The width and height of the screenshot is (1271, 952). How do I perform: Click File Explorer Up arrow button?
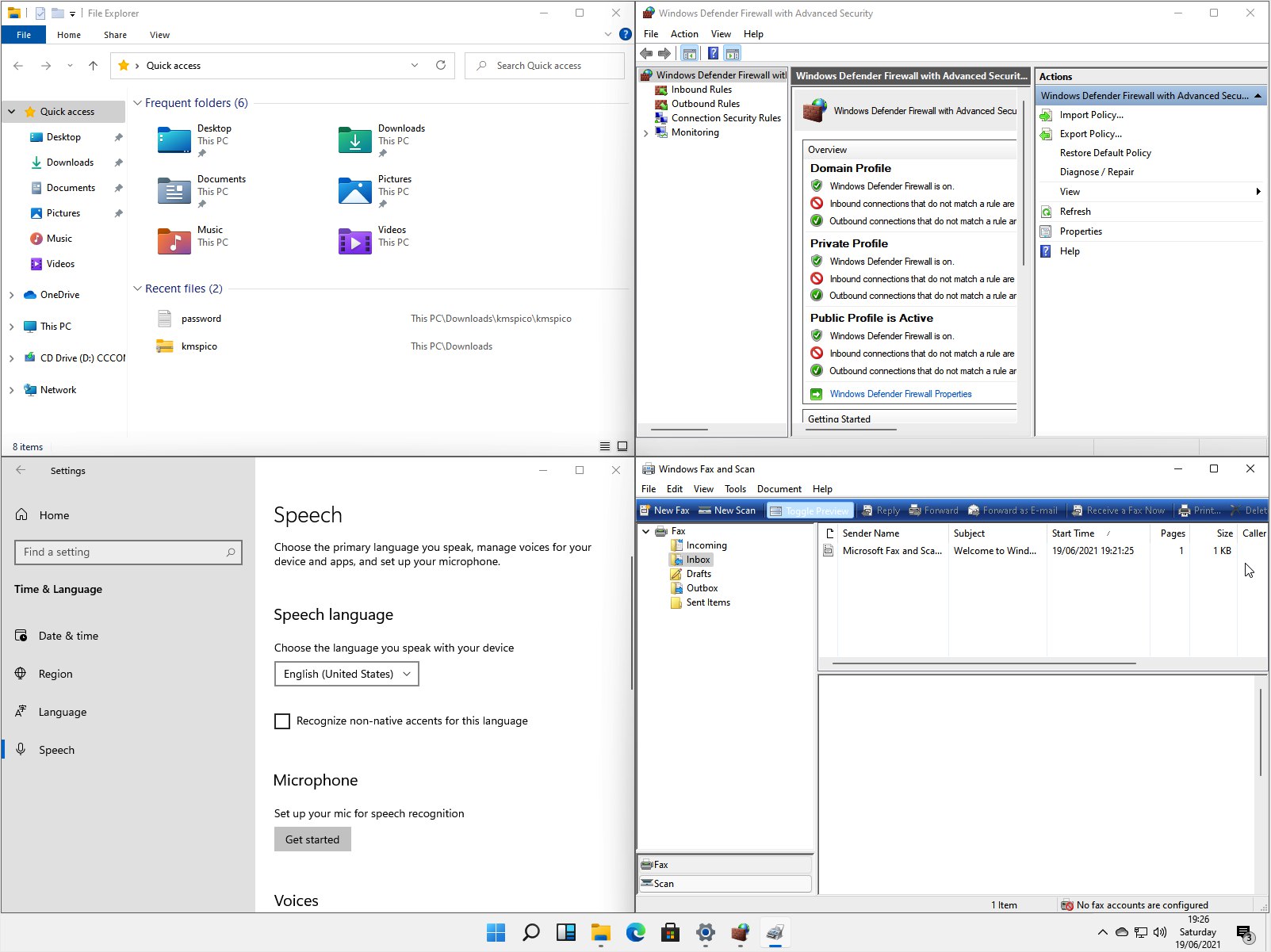(94, 66)
